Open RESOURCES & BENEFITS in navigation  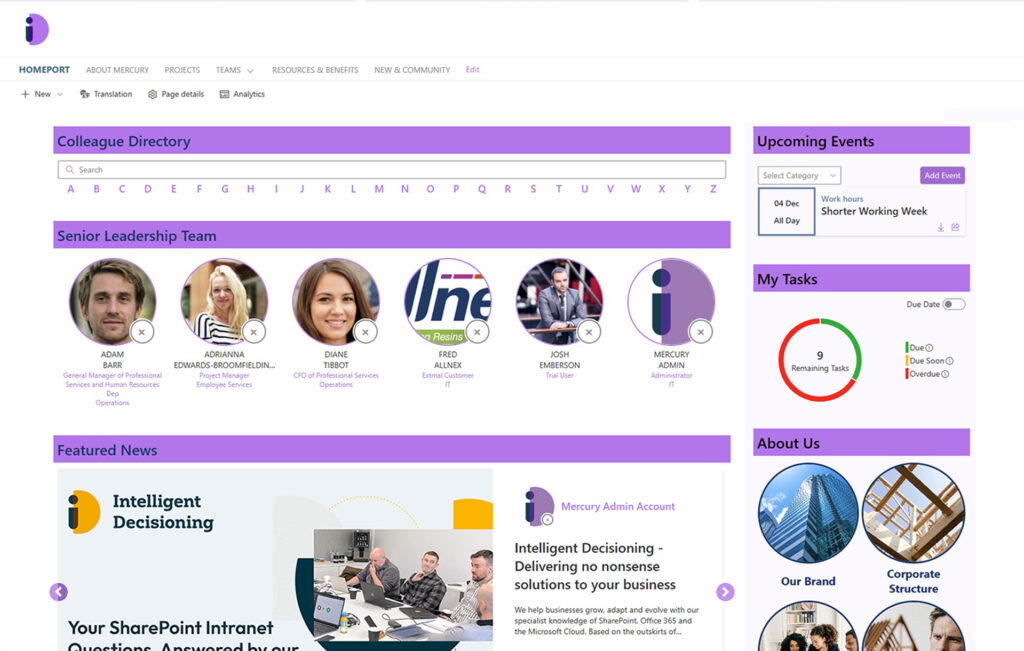[x=315, y=70]
